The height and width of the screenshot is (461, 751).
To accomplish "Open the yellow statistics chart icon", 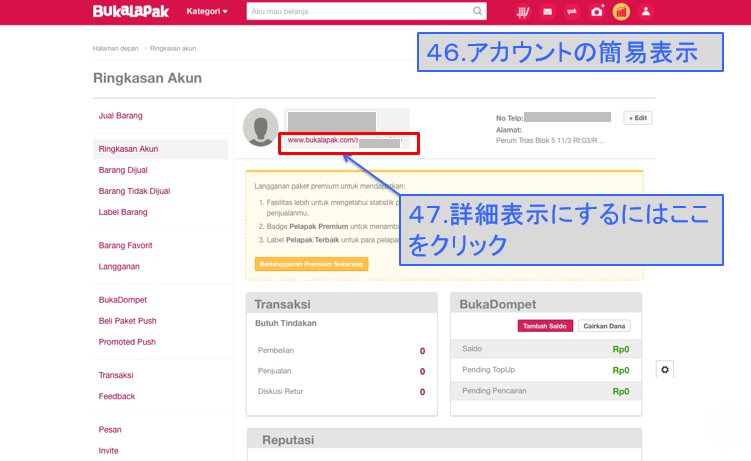I will click(621, 11).
